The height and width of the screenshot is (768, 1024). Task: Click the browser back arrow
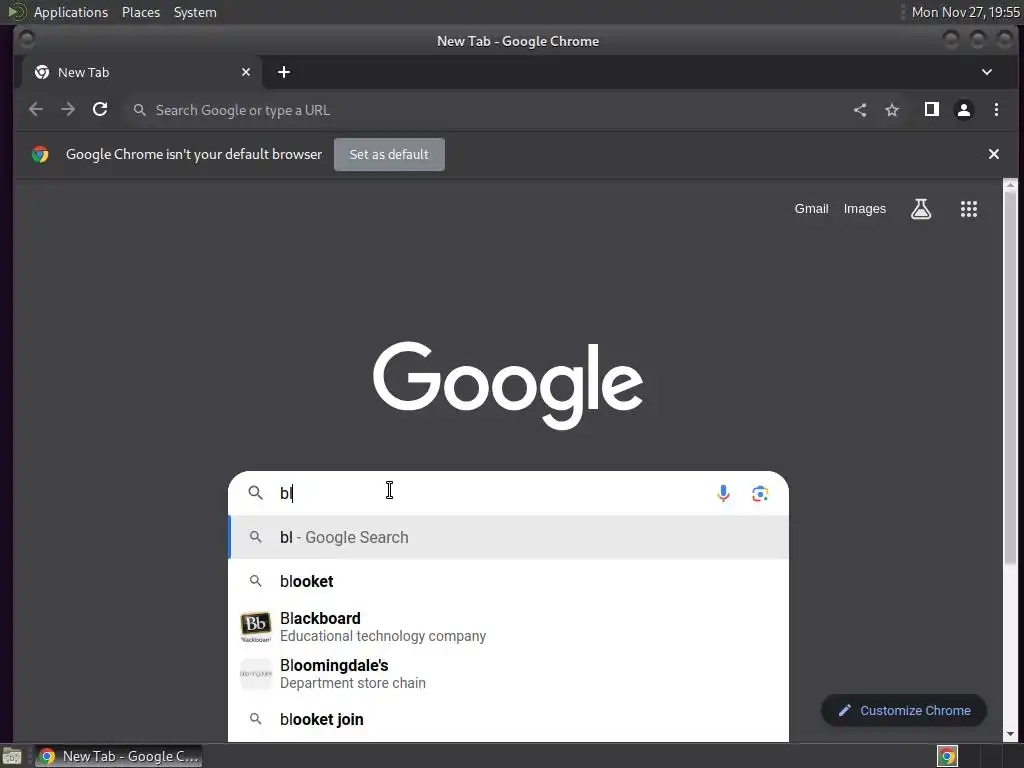coord(36,110)
